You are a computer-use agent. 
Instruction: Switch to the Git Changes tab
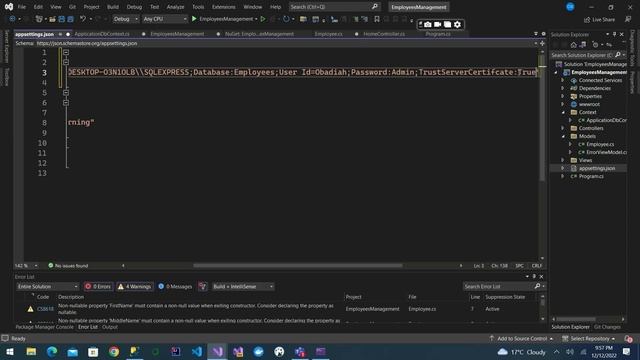(x=607, y=327)
